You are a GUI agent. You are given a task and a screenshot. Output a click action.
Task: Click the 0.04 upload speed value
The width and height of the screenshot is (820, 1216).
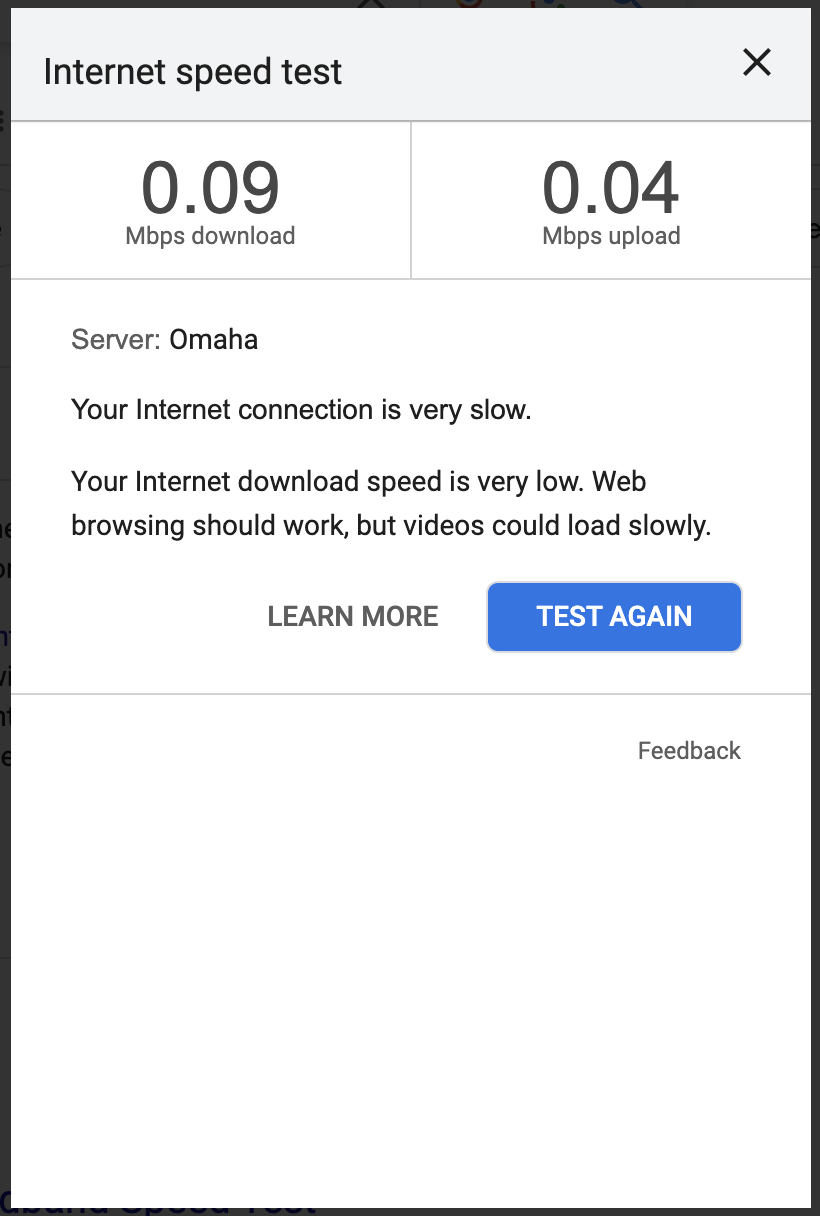[611, 188]
